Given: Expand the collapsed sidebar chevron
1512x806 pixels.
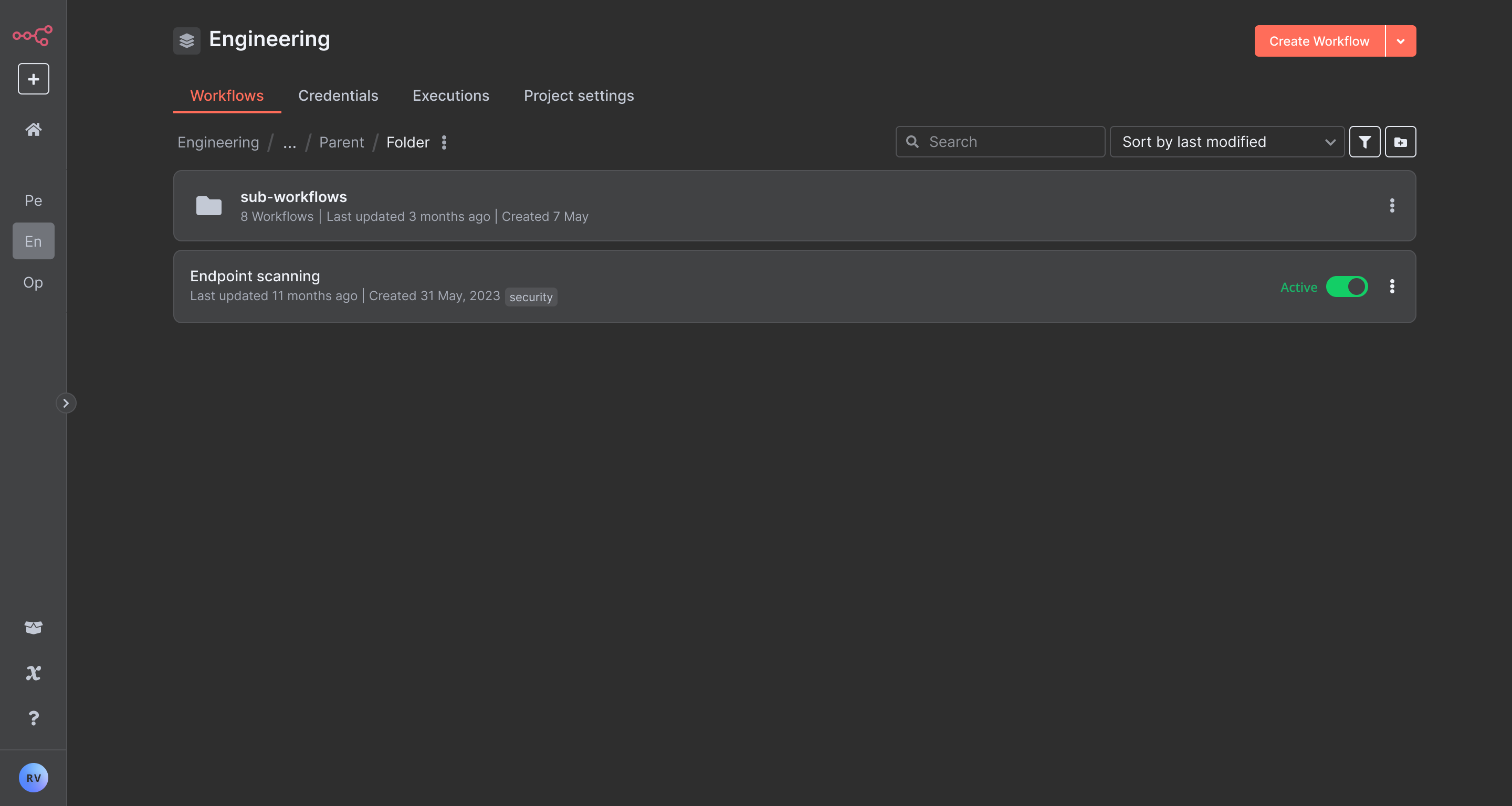Looking at the screenshot, I should [66, 403].
